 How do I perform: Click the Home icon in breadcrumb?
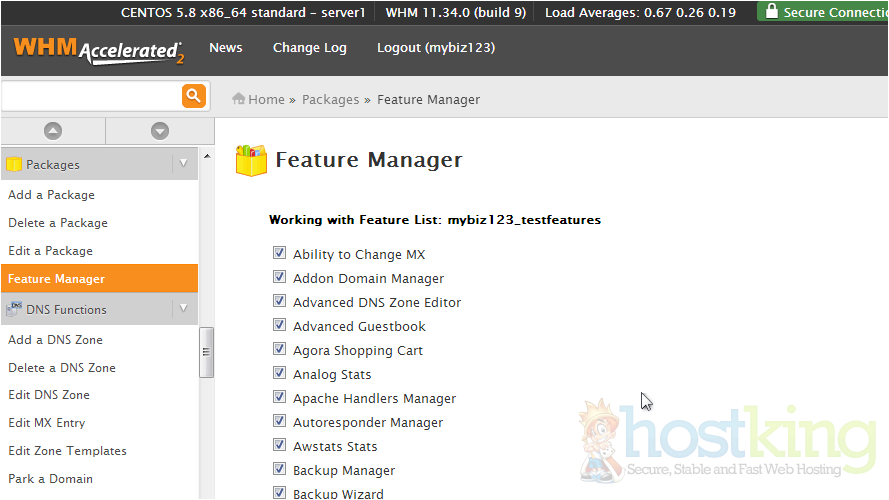[x=239, y=99]
